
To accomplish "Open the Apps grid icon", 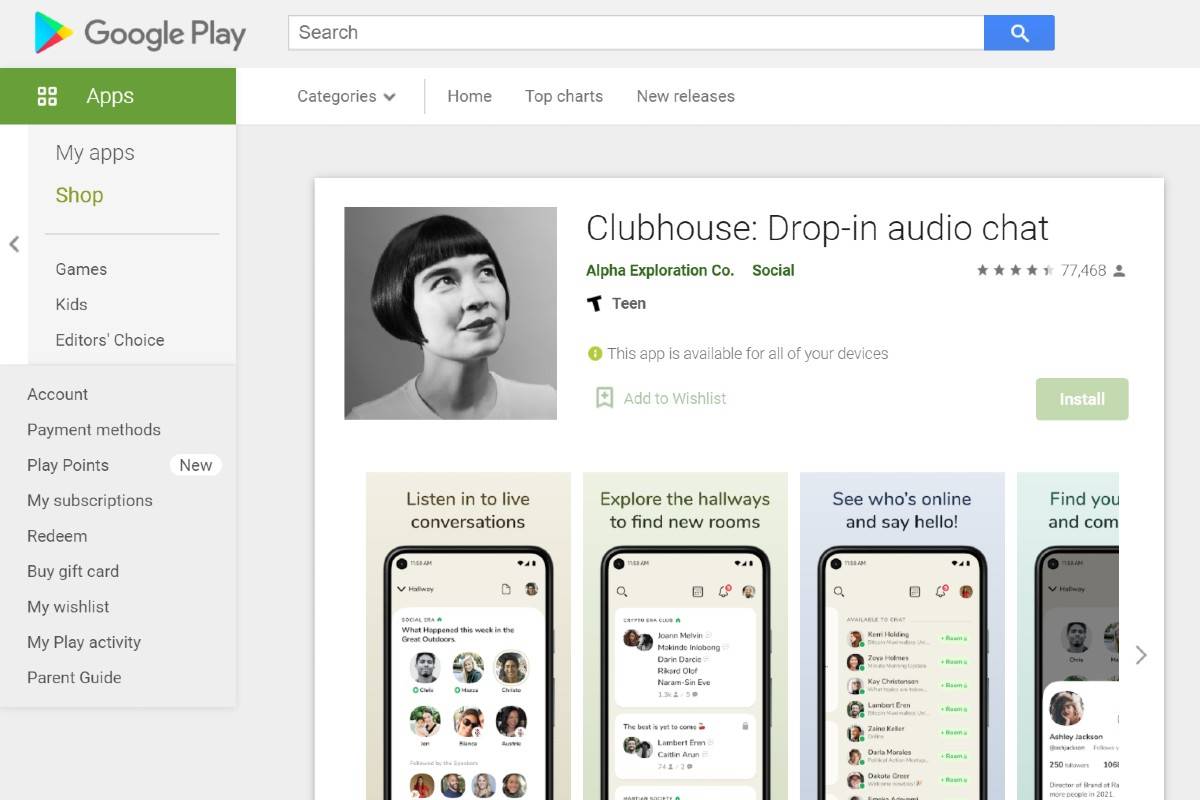I will (47, 96).
